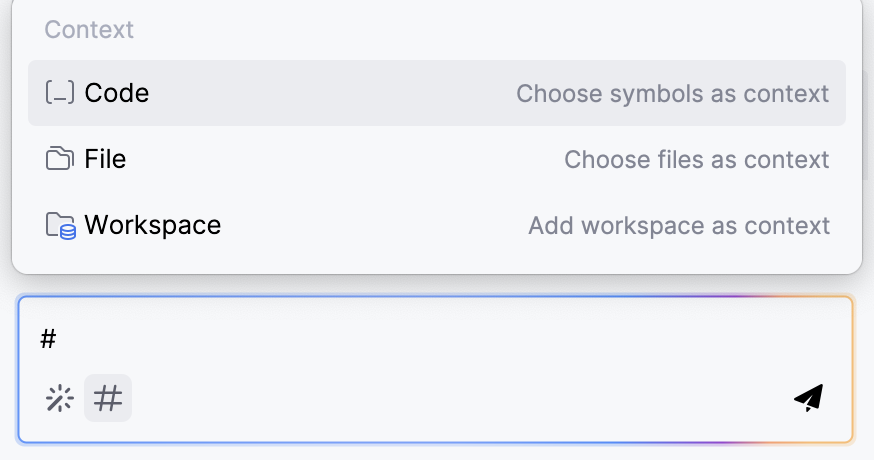Click "Add workspace as context" text
This screenshot has height=460, width=874.
(678, 226)
